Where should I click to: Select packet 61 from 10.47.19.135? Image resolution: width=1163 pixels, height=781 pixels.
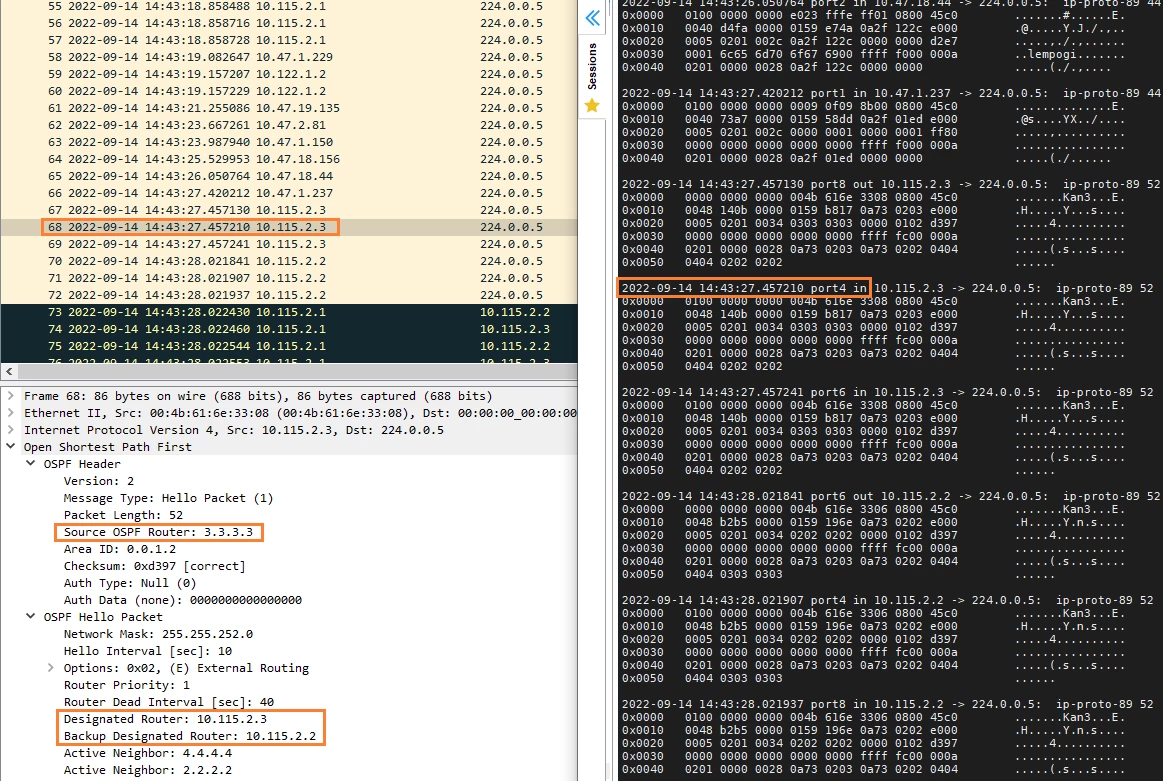(289, 108)
